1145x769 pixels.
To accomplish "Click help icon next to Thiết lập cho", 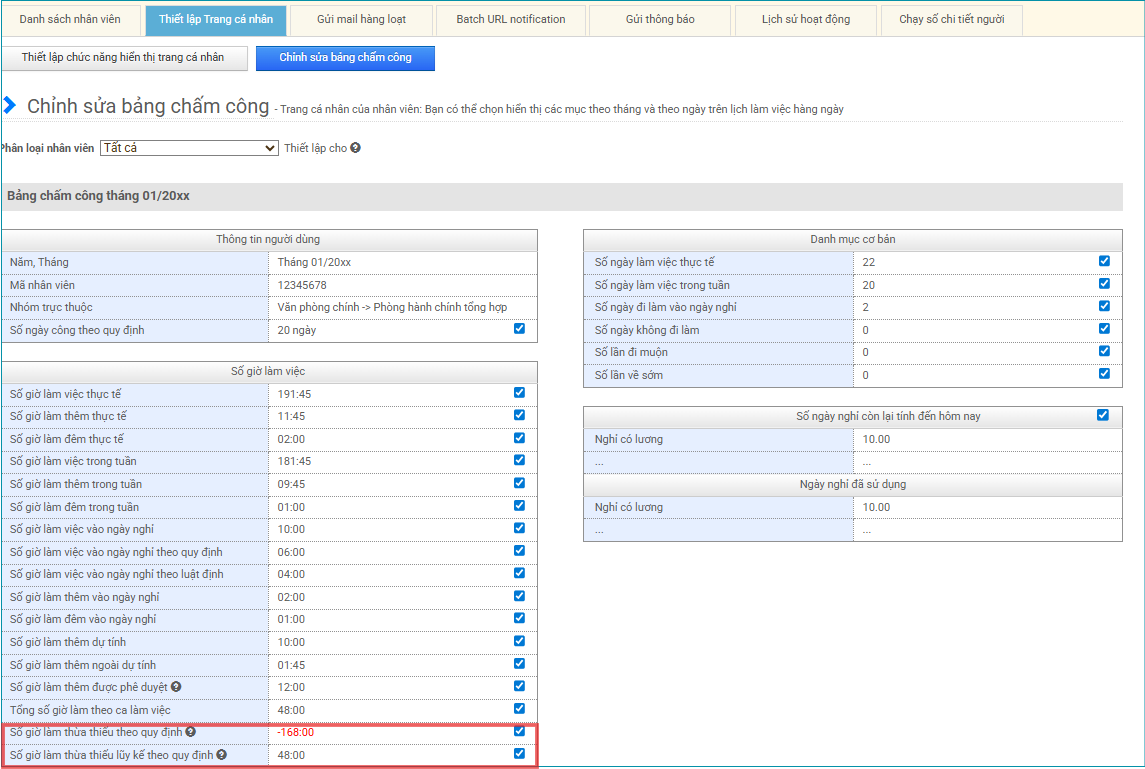I will click(355, 148).
